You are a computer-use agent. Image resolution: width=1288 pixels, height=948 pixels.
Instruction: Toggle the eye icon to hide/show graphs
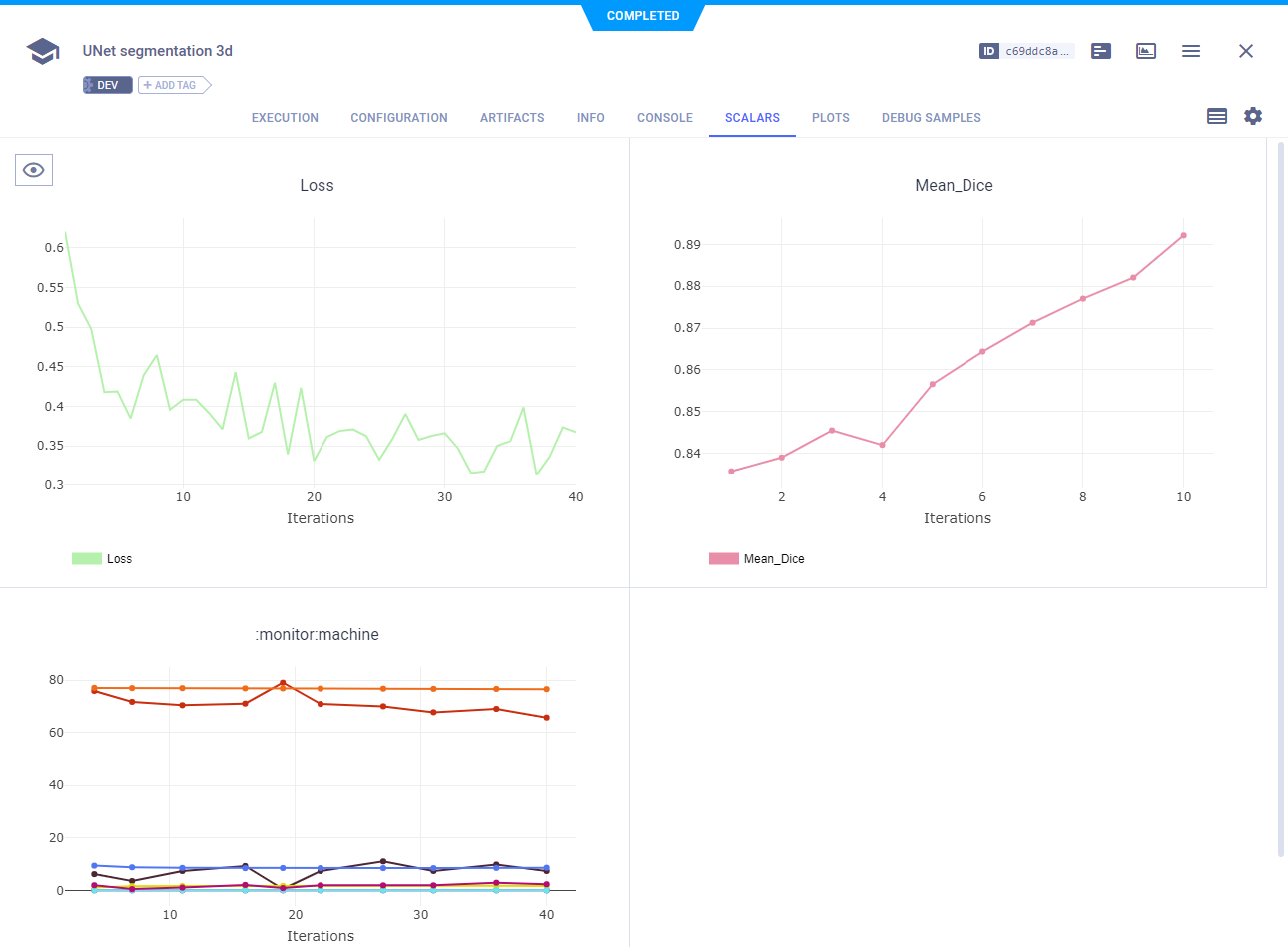click(34, 170)
